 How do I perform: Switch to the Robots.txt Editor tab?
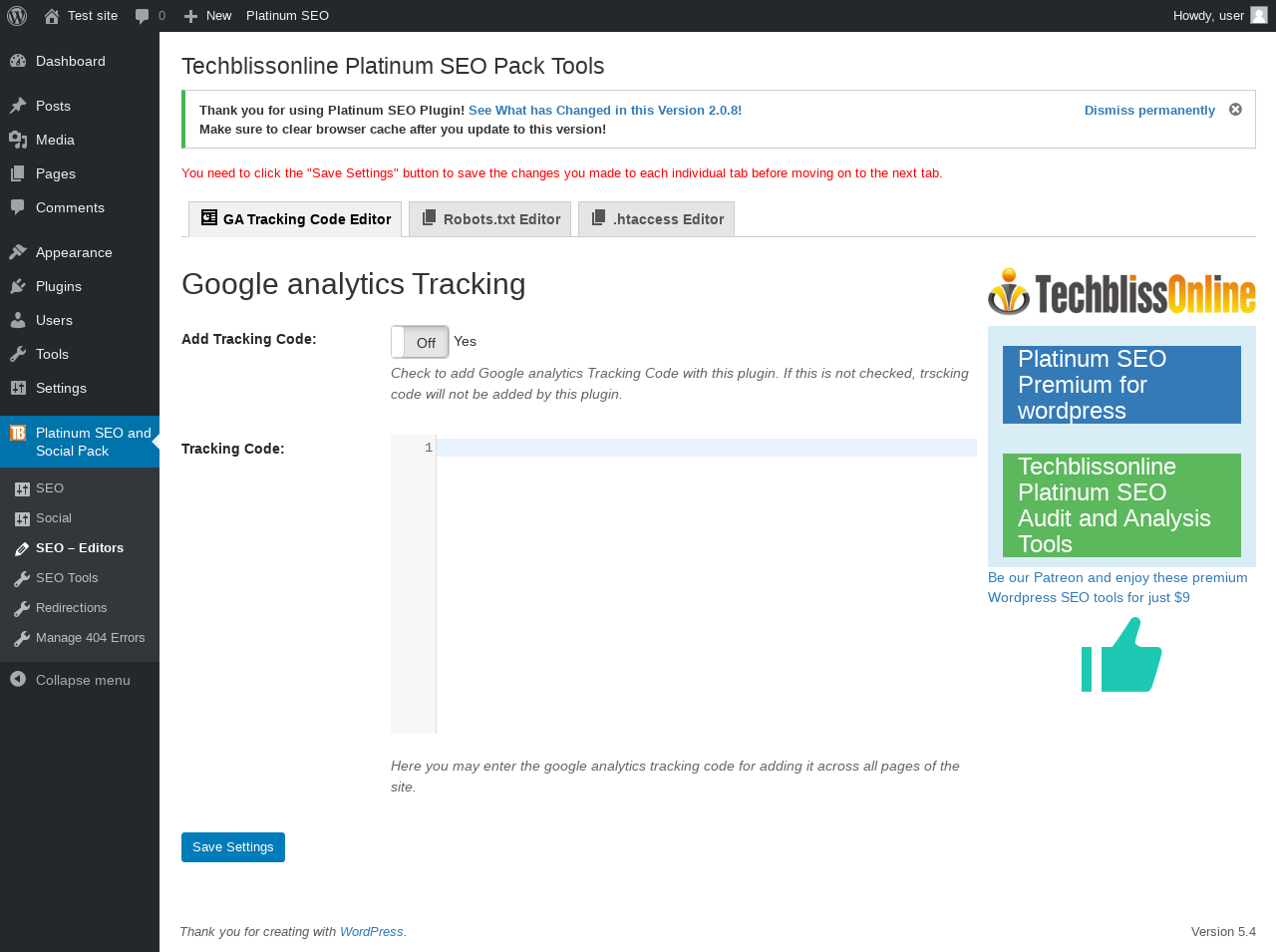click(x=490, y=219)
